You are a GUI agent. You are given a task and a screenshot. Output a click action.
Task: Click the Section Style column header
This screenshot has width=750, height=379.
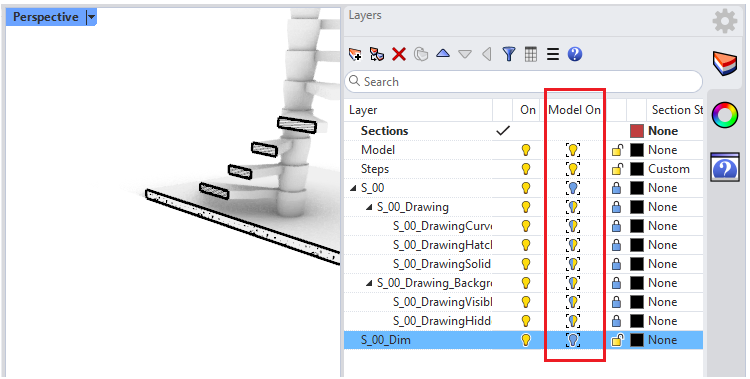click(677, 110)
